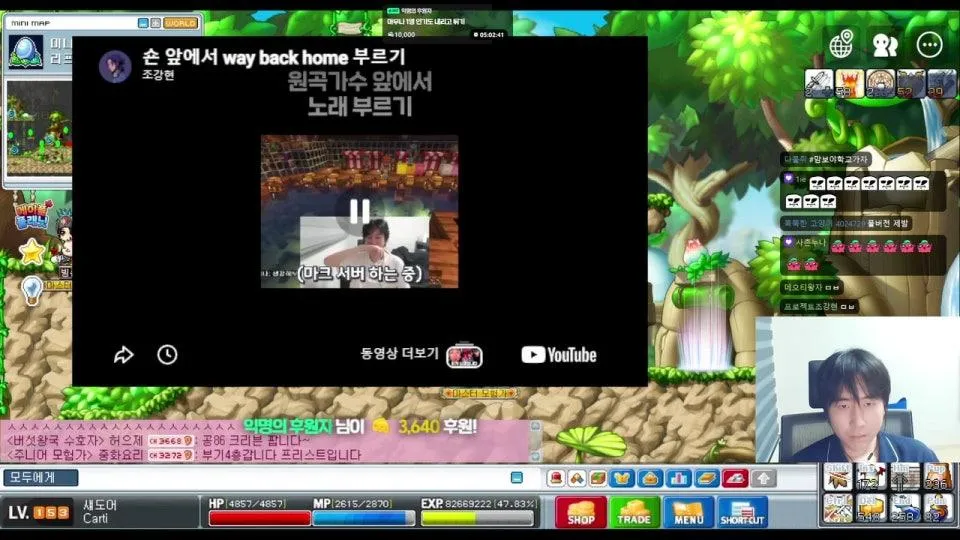Expand the mini map with the plus button
Screen dimensions: 960x540
[156, 23]
